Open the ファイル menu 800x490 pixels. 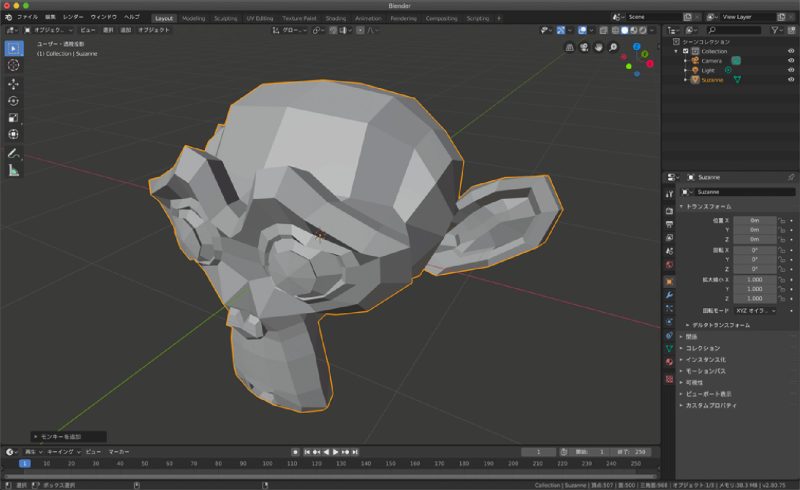point(27,17)
